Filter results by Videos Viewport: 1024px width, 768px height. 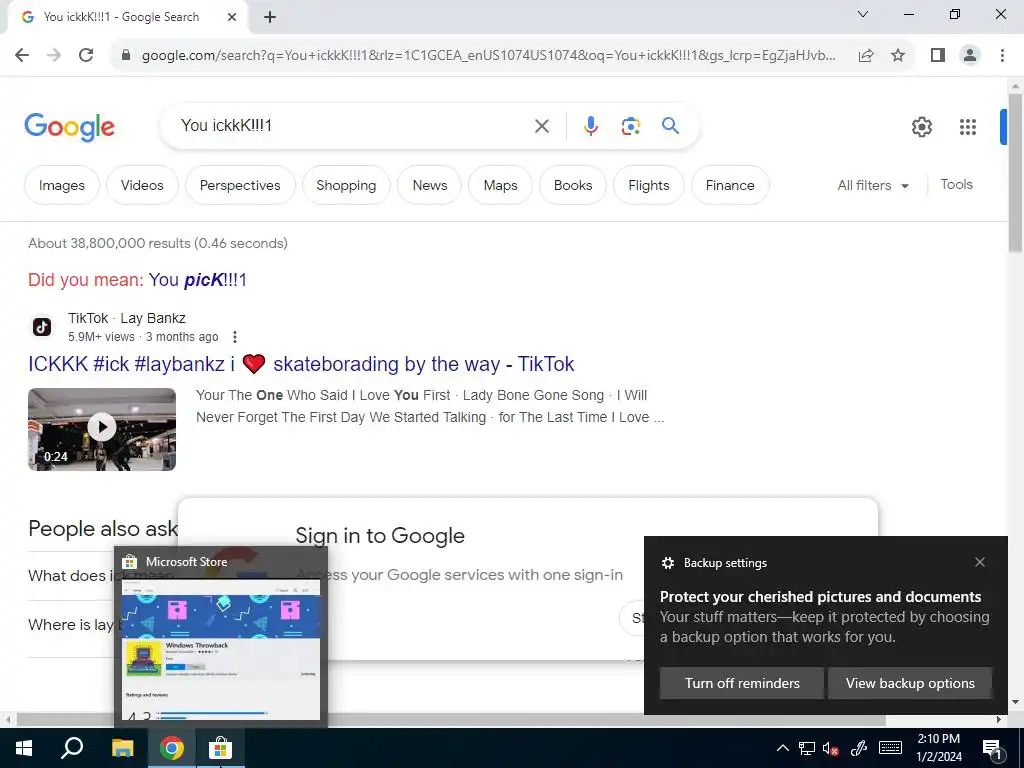coord(142,185)
